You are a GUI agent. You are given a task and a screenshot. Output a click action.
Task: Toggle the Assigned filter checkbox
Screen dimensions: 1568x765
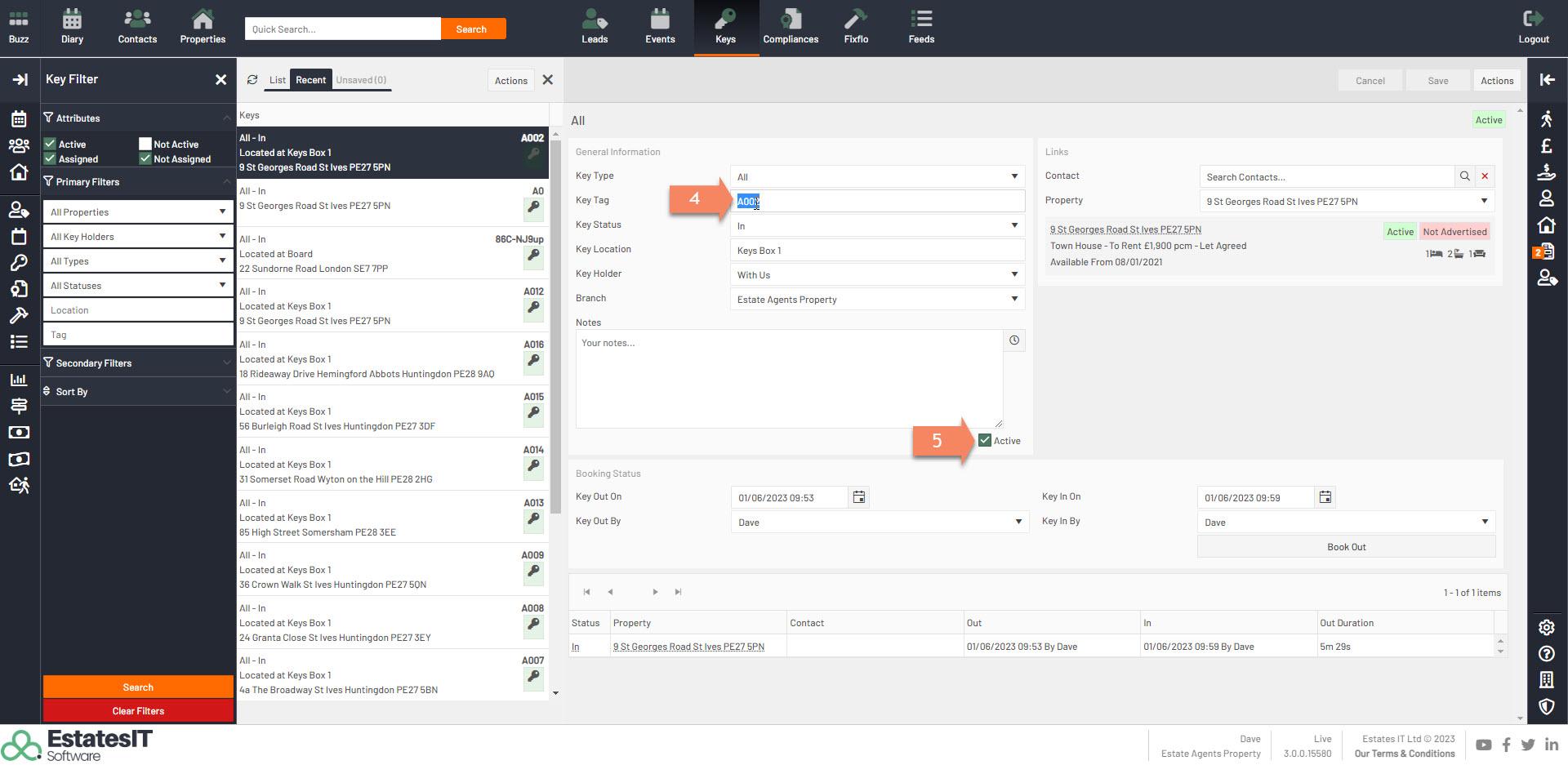click(51, 159)
